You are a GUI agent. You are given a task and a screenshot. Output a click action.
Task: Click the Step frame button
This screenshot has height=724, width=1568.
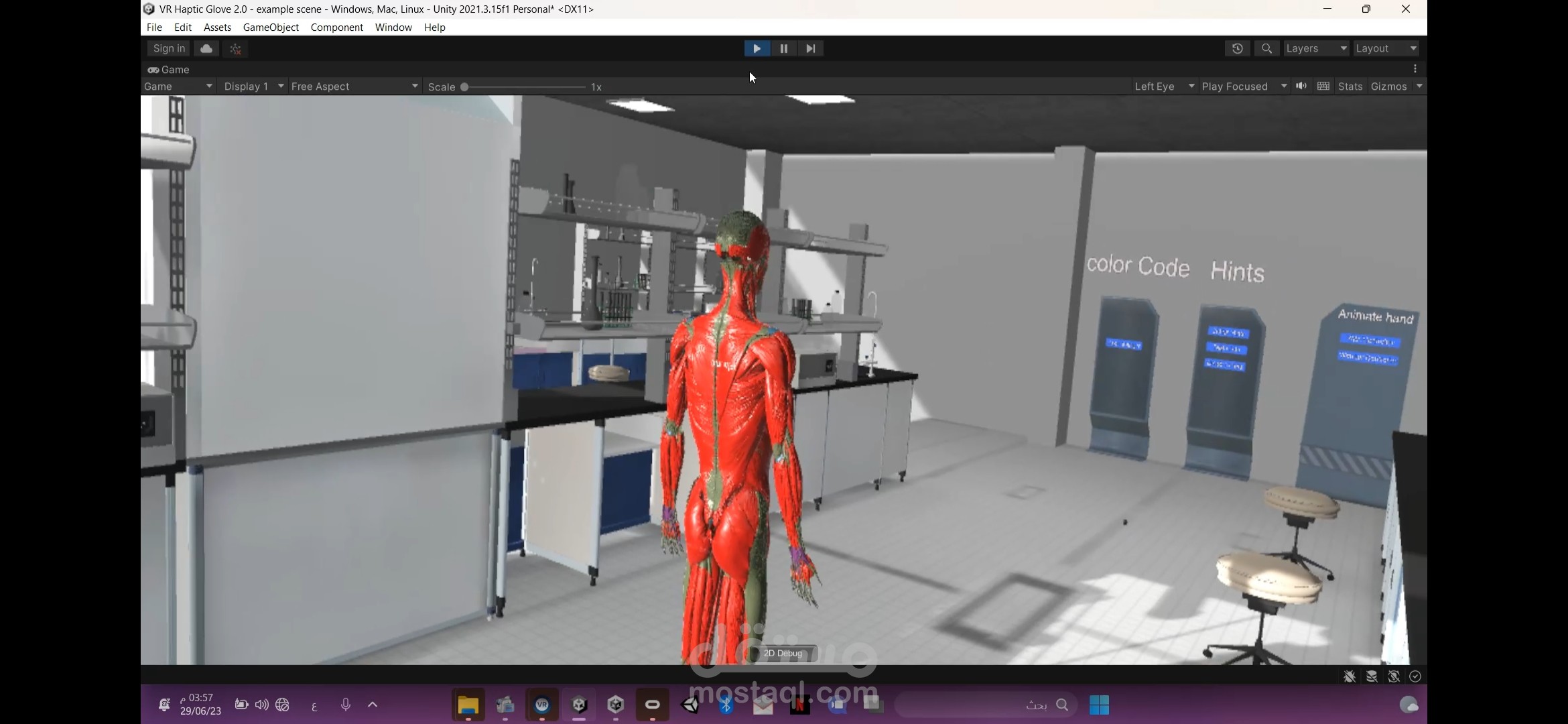point(810,48)
